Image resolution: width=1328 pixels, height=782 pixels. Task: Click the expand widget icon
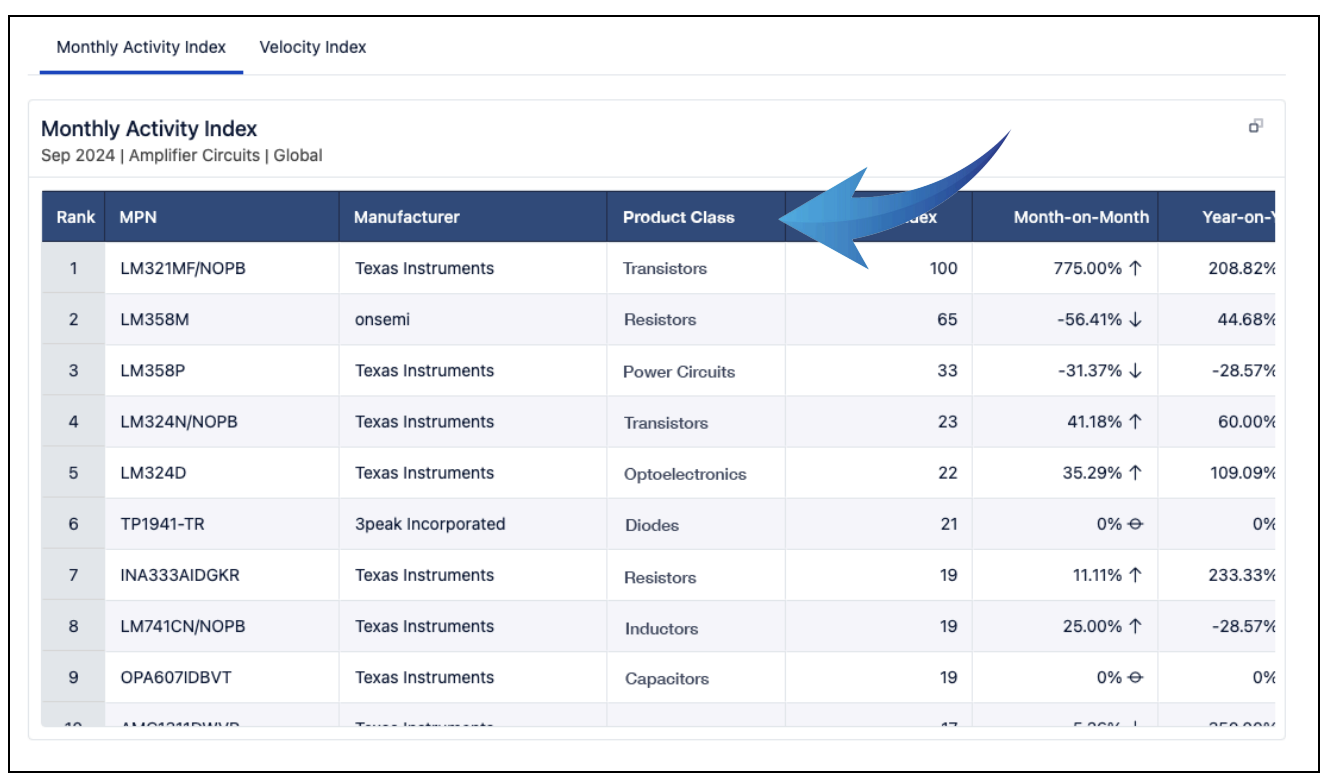pyautogui.click(x=1255, y=126)
